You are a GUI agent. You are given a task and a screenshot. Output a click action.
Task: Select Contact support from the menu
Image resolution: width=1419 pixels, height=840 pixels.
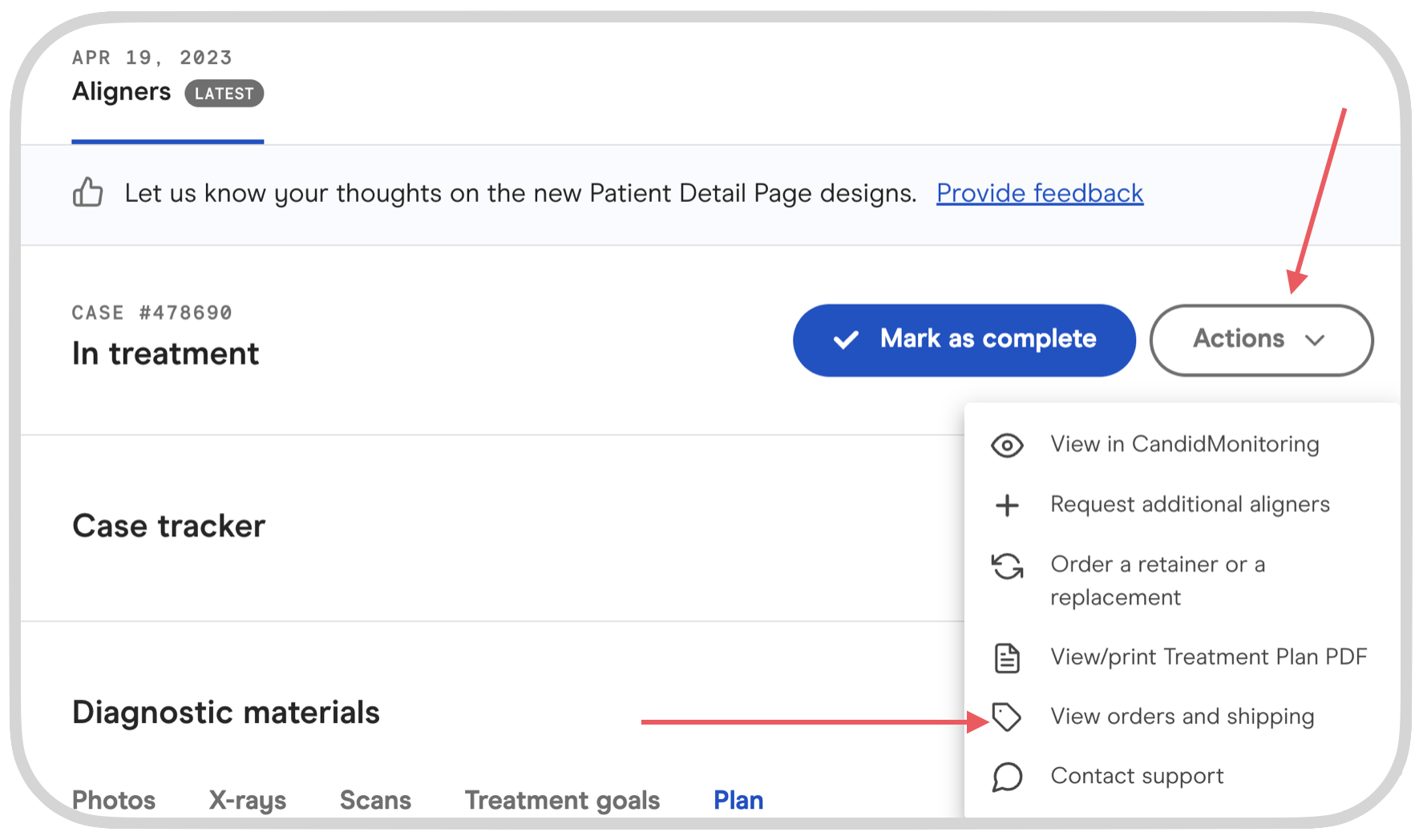[x=1137, y=776]
